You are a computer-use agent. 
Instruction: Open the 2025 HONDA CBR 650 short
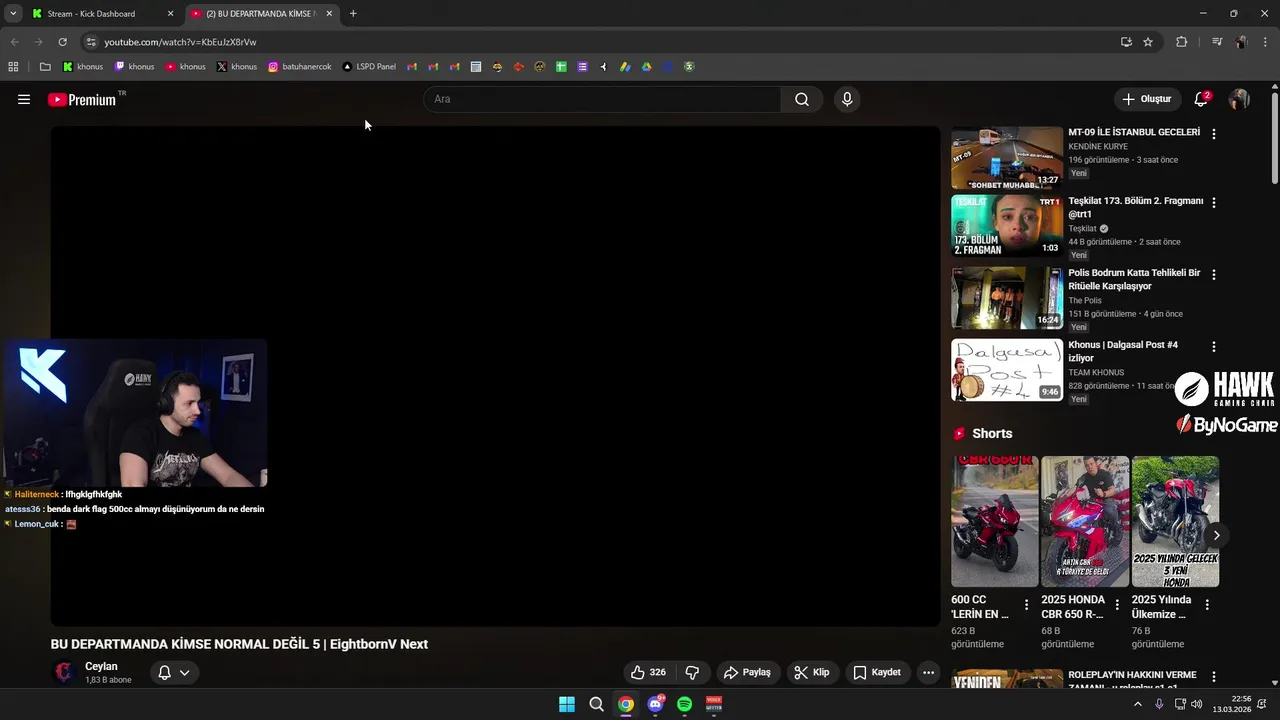[1085, 521]
